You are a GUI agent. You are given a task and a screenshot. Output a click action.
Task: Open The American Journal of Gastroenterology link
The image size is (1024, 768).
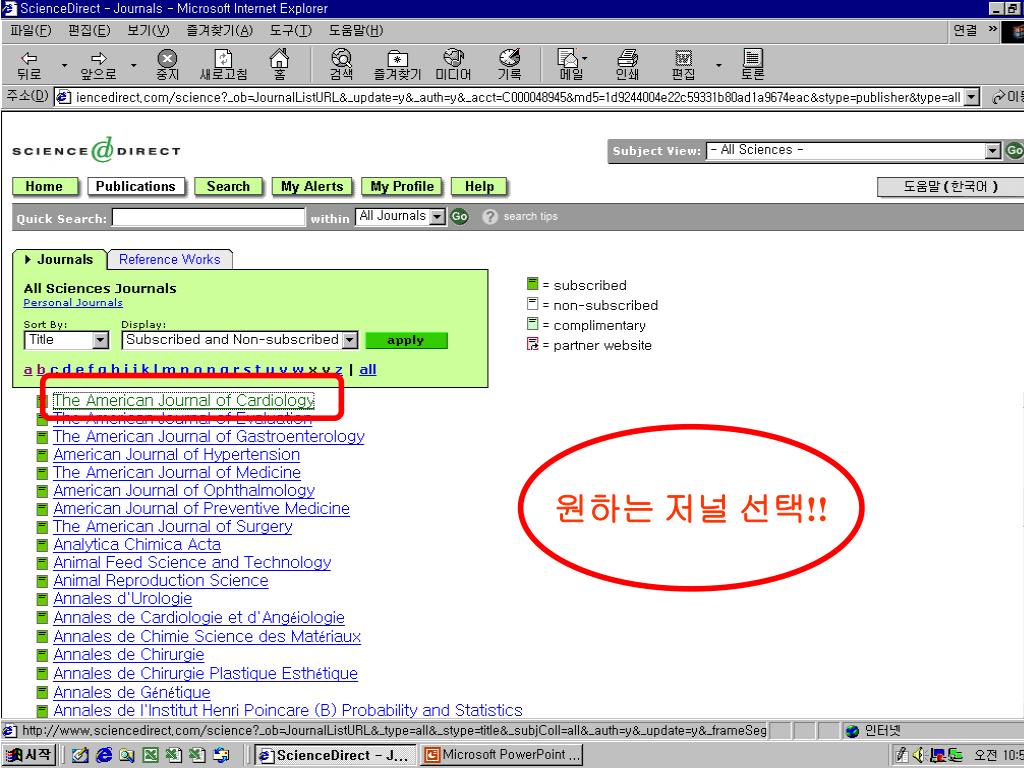tap(209, 436)
